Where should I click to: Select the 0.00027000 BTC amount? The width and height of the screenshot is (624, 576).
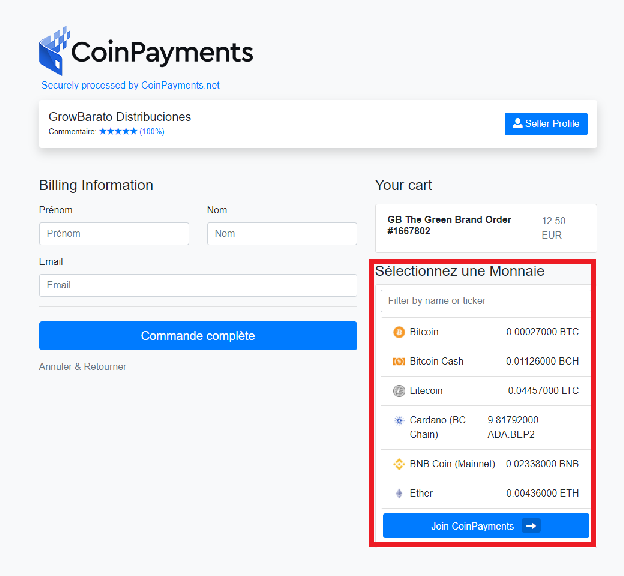click(x=542, y=332)
